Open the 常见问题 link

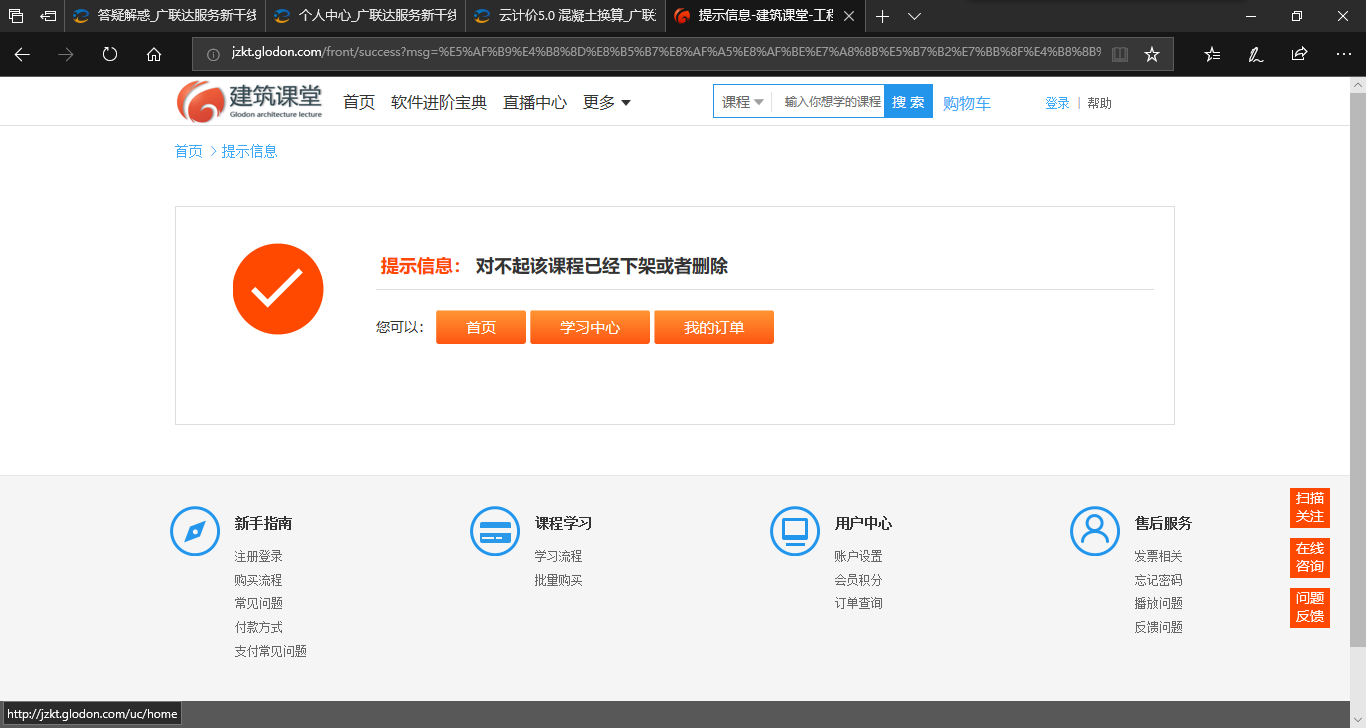259,603
